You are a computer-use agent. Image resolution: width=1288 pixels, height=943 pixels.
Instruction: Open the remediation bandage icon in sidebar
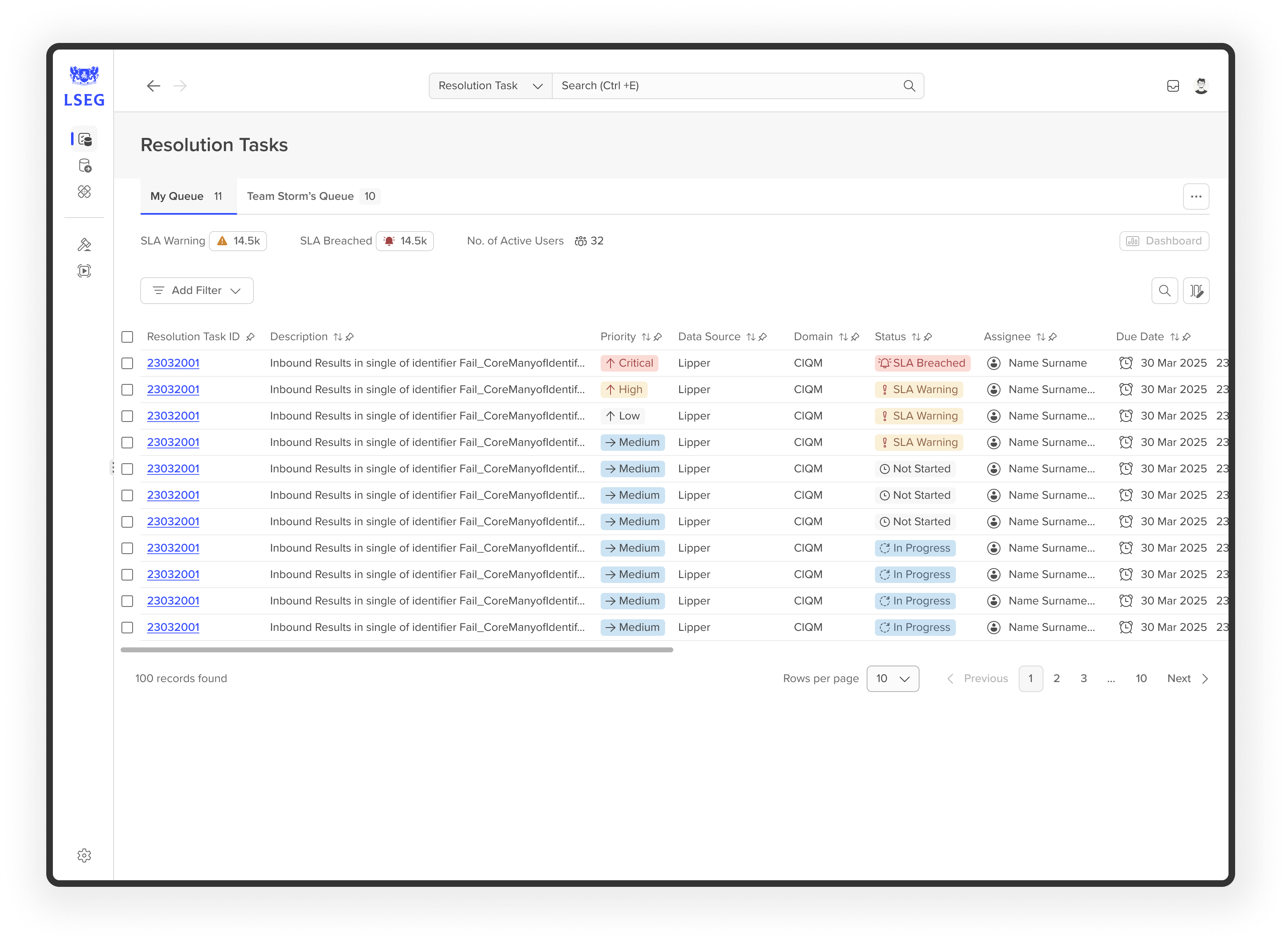click(85, 192)
